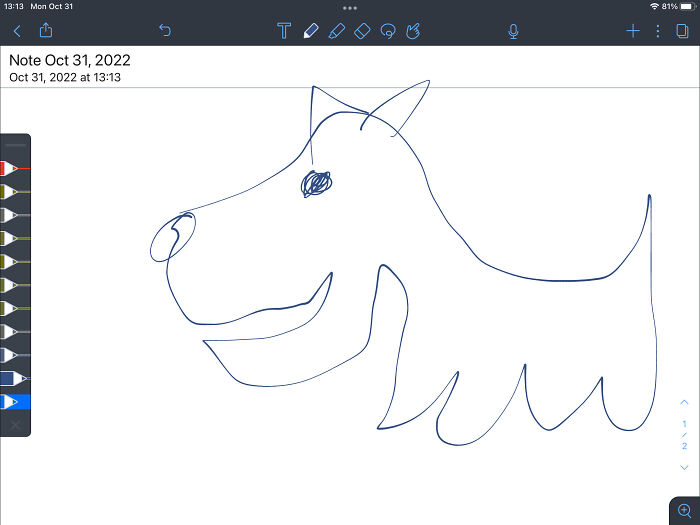The height and width of the screenshot is (525, 700).
Task: Tap the undo arrow
Action: pos(165,31)
